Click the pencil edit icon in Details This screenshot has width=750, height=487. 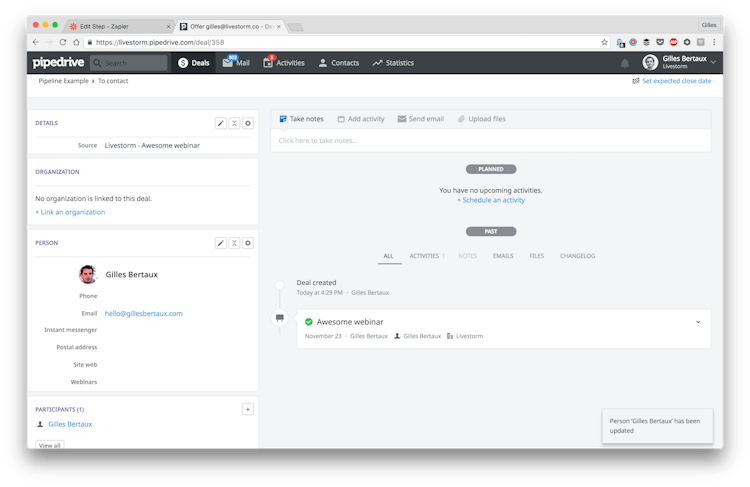(221, 123)
